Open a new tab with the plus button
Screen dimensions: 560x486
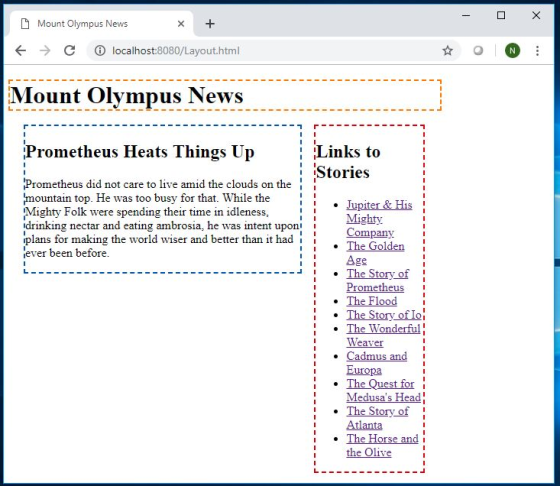[x=210, y=24]
